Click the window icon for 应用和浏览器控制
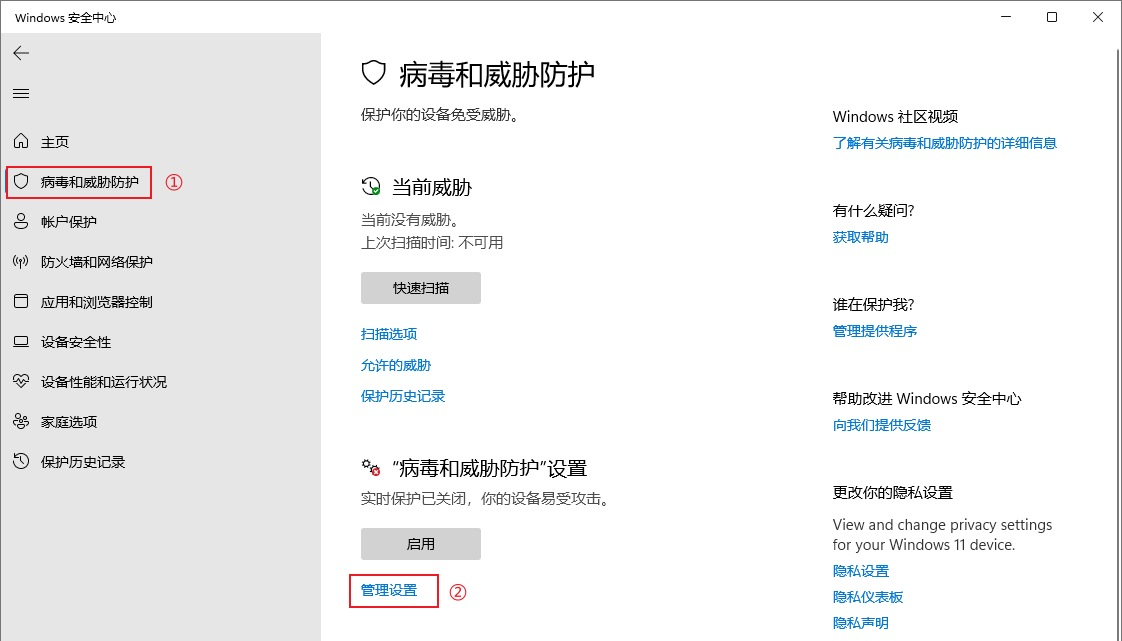The image size is (1122, 641). (x=21, y=302)
